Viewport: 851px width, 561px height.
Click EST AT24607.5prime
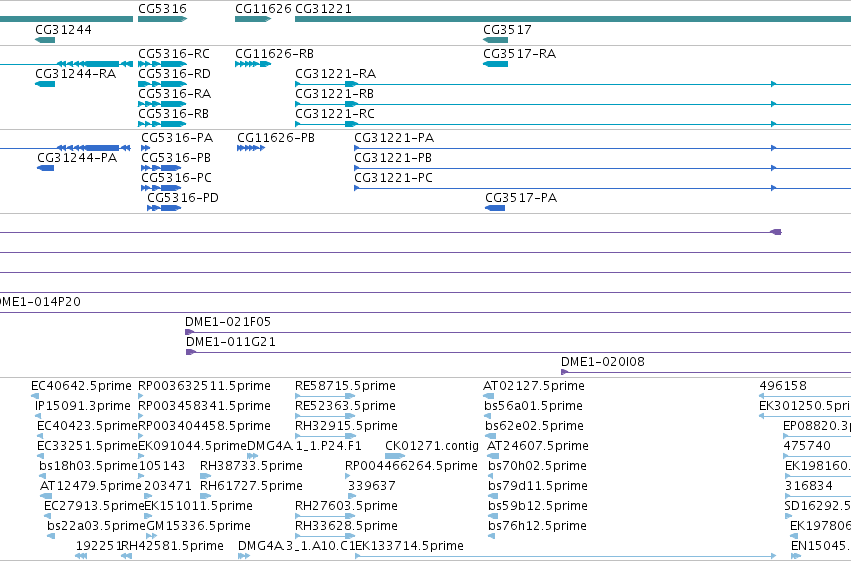click(x=538, y=446)
